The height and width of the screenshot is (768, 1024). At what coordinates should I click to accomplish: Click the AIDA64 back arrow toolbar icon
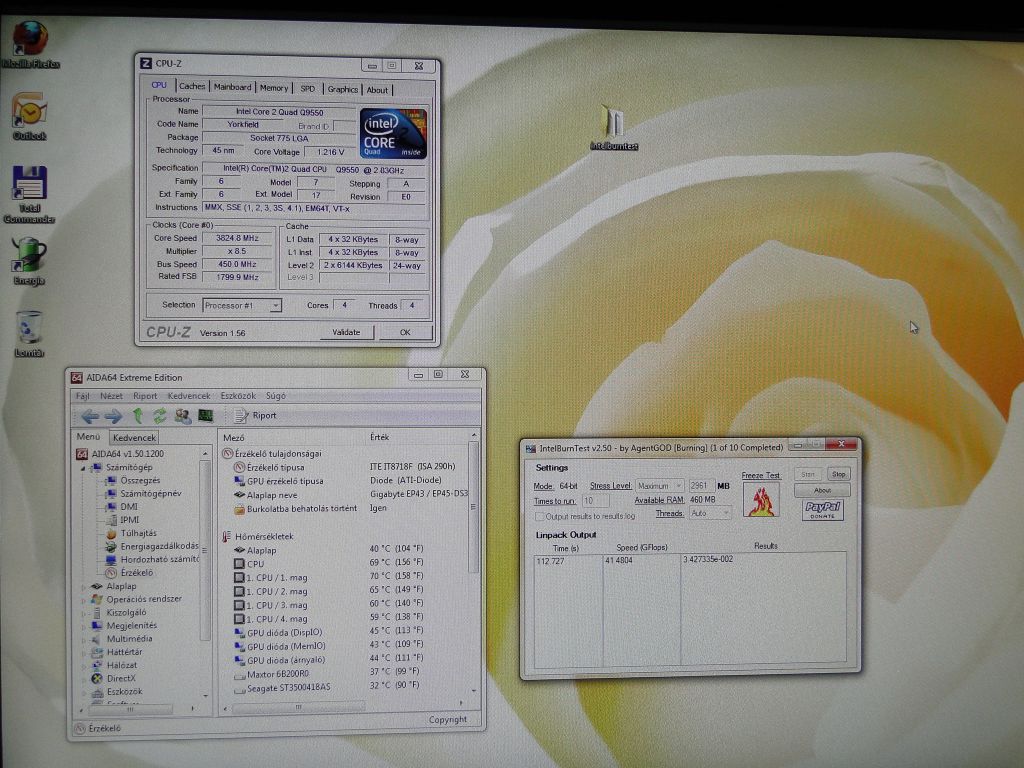[90, 416]
